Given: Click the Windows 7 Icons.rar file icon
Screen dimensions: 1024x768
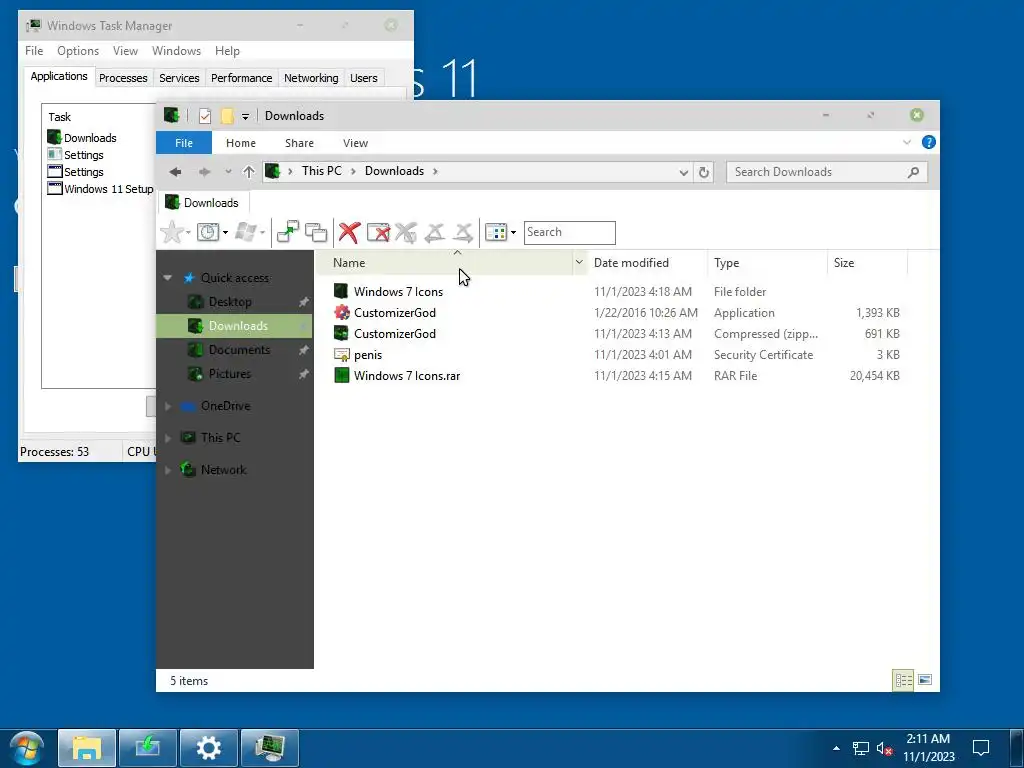Looking at the screenshot, I should pyautogui.click(x=342, y=376).
